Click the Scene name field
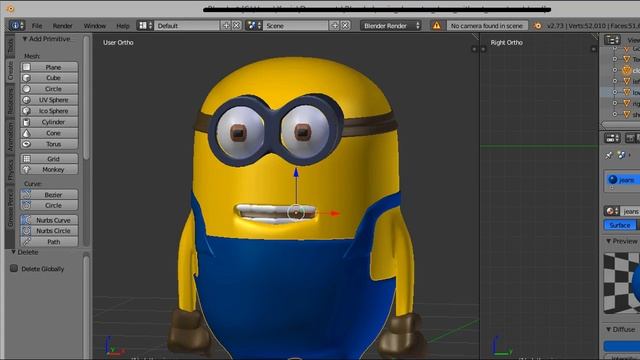Viewport: 640px width, 360px height. pyautogui.click(x=296, y=26)
